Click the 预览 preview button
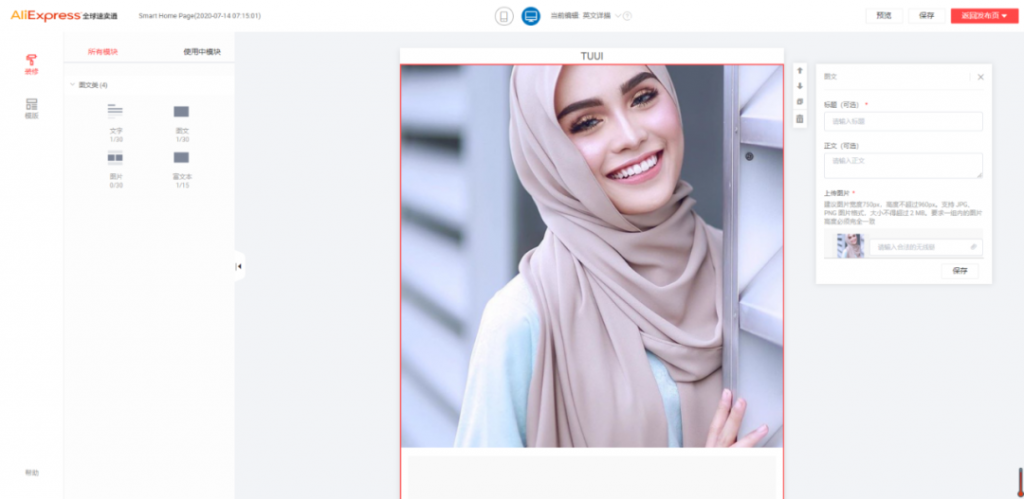This screenshot has width=1024, height=499. coord(884,16)
